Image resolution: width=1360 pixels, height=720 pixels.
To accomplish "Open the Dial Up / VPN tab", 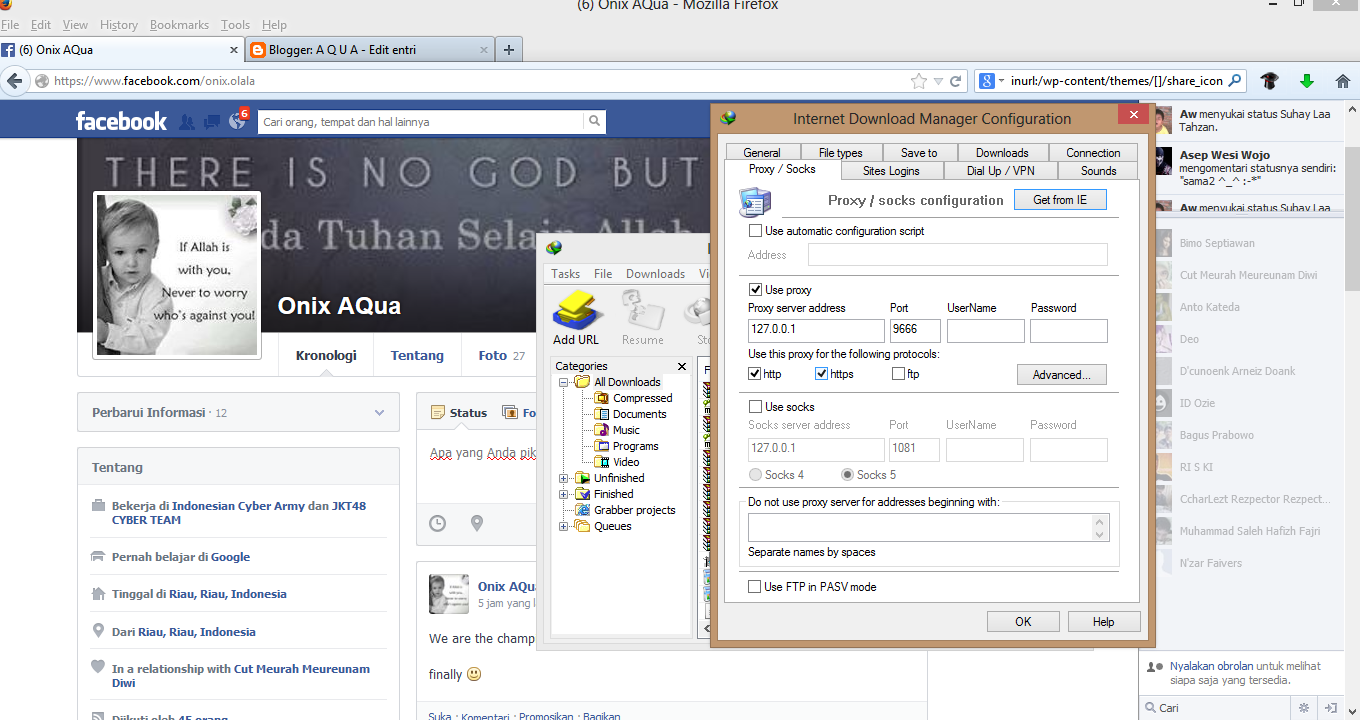I will tap(1001, 171).
